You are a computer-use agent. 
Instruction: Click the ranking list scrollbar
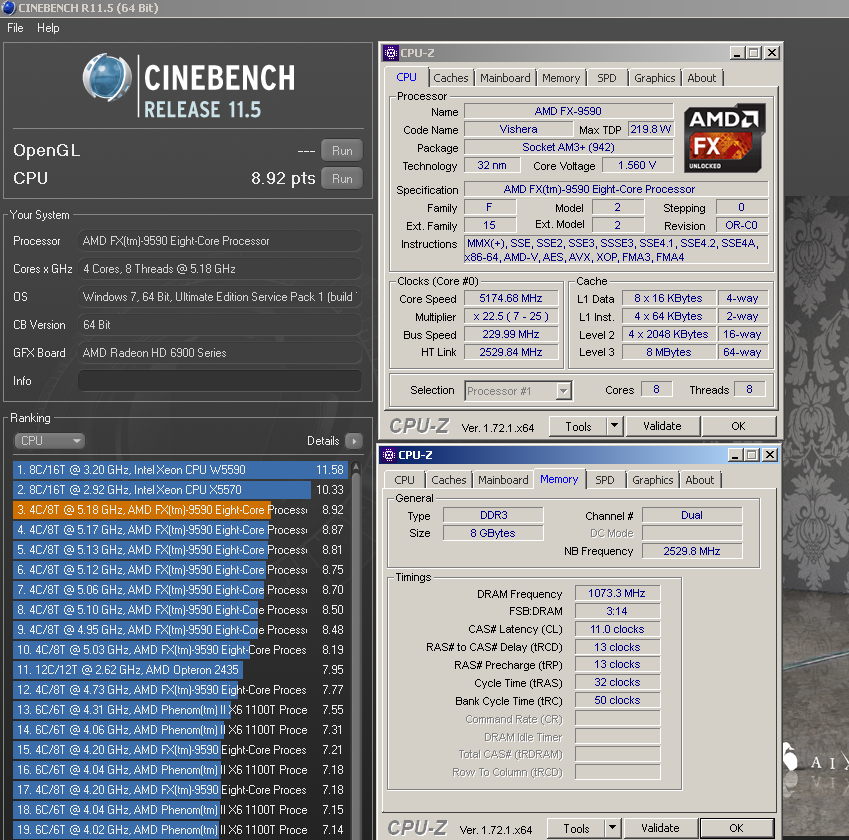[x=356, y=650]
